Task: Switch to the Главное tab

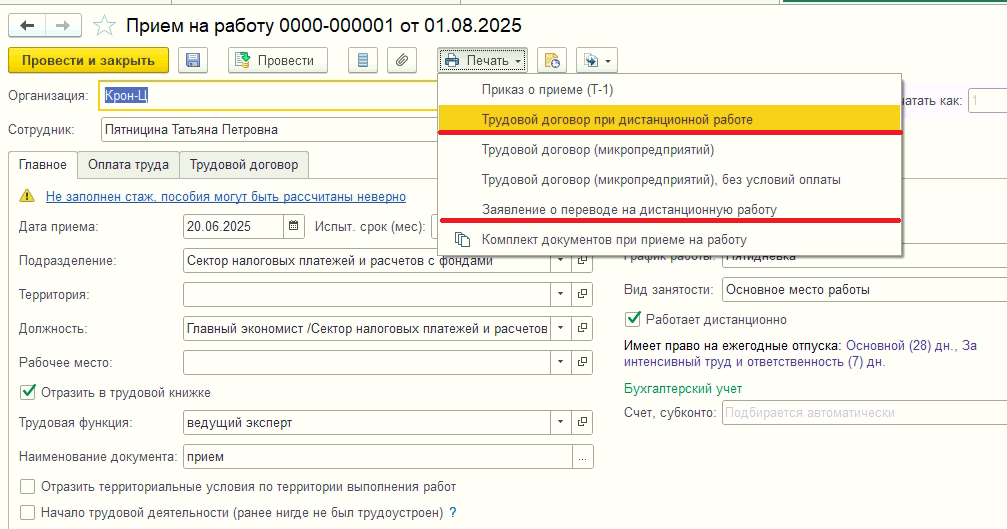Action: point(42,164)
